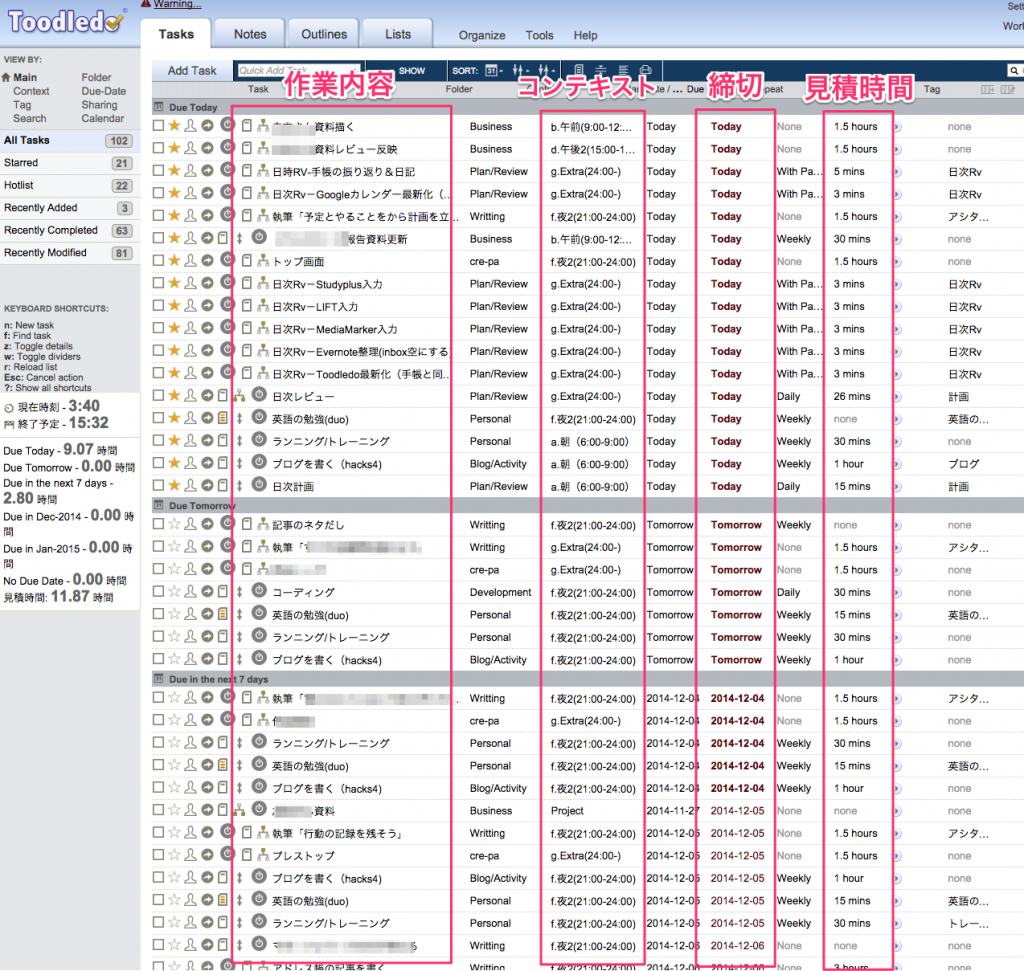Click action arrow icon on 日次レビュー row
This screenshot has width=1024, height=971.
pyautogui.click(x=207, y=397)
